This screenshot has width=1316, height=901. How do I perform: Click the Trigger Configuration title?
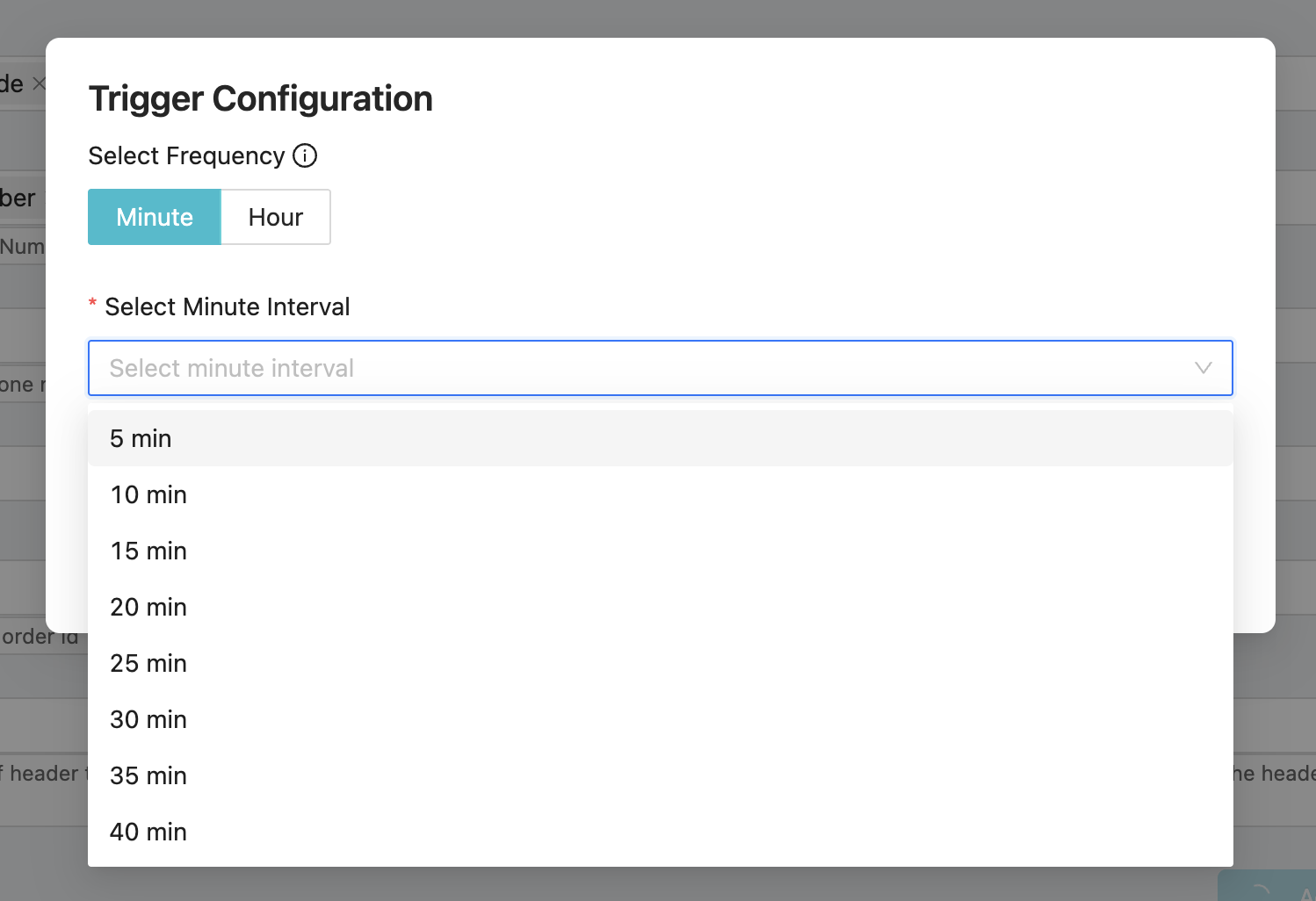[x=260, y=98]
